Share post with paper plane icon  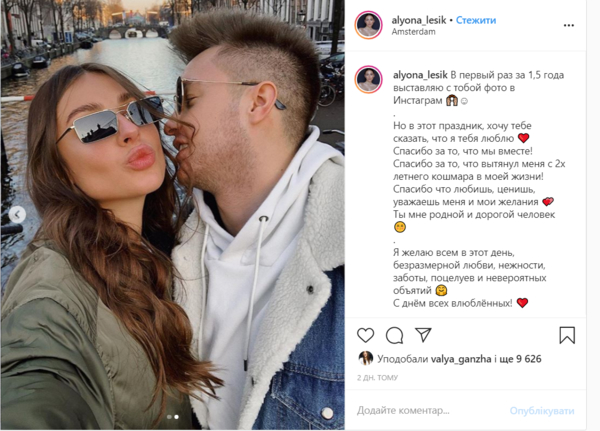[424, 335]
